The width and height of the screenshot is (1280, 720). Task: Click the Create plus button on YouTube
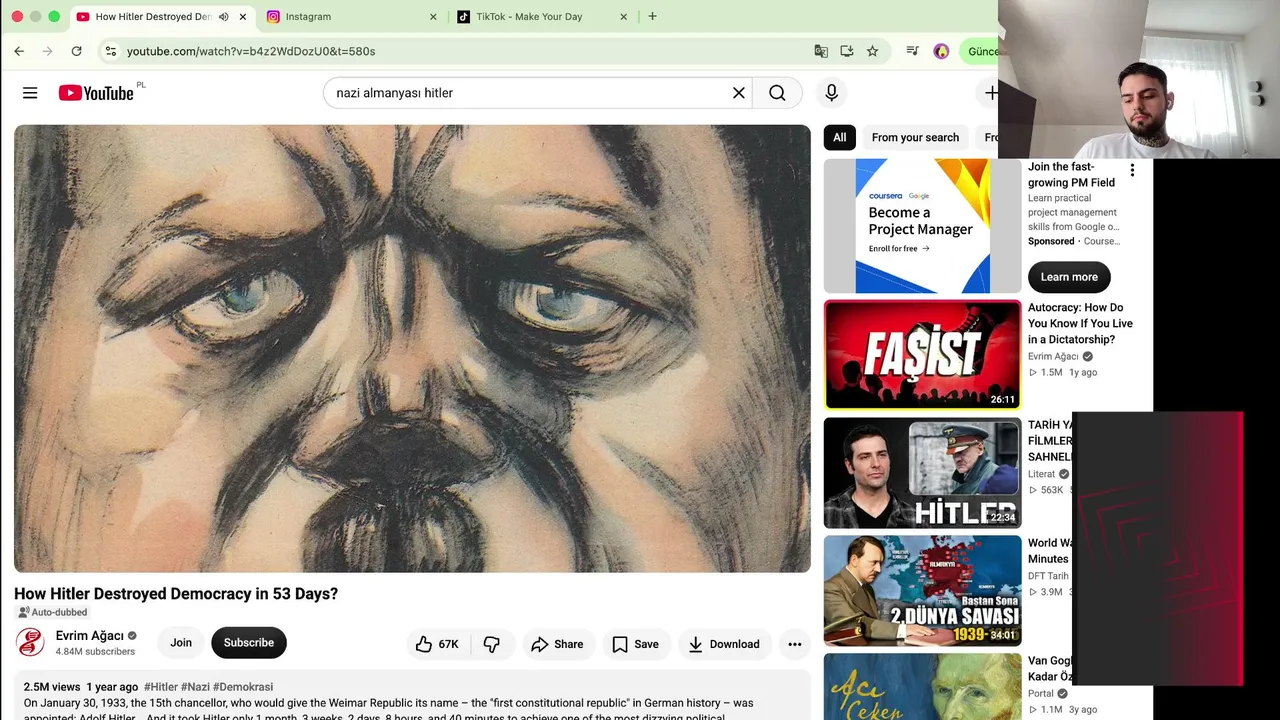coord(990,93)
